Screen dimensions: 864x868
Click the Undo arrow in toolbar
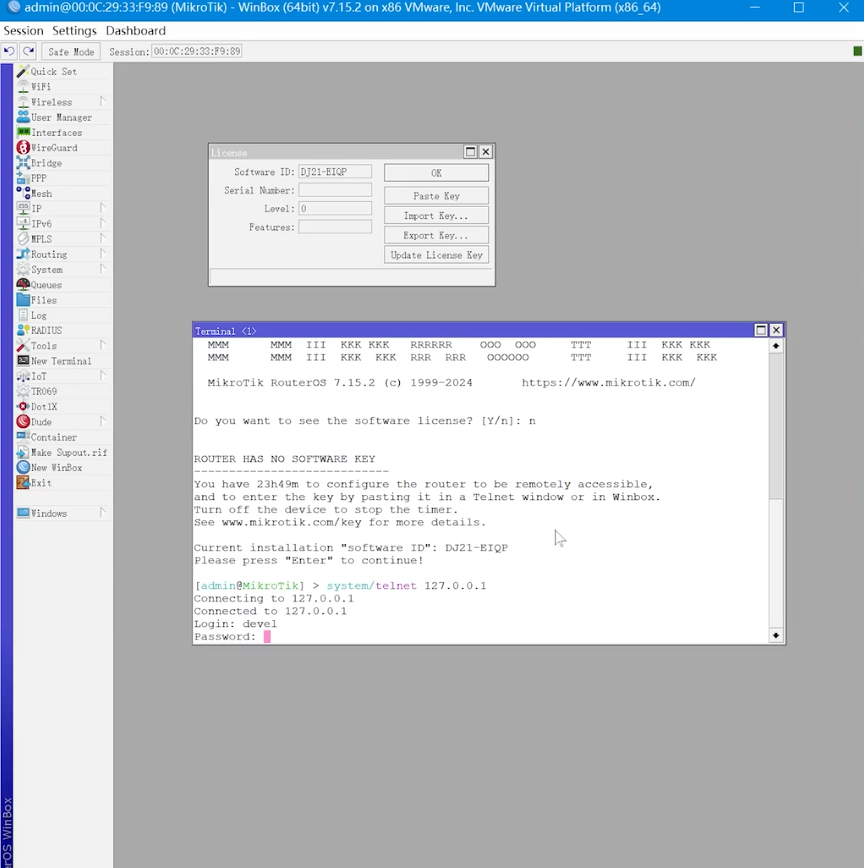(x=9, y=51)
